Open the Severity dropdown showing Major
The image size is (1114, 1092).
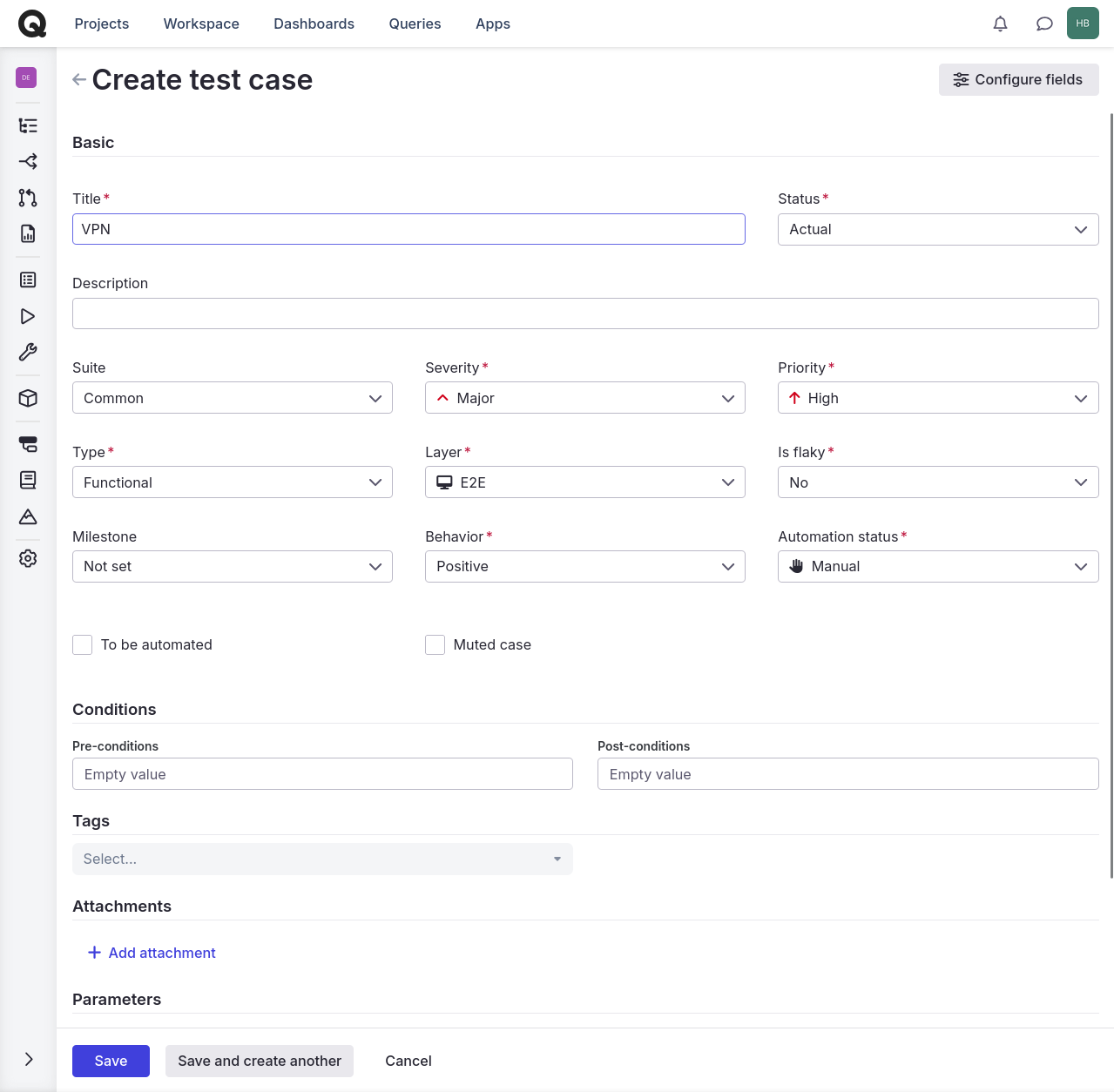click(585, 398)
